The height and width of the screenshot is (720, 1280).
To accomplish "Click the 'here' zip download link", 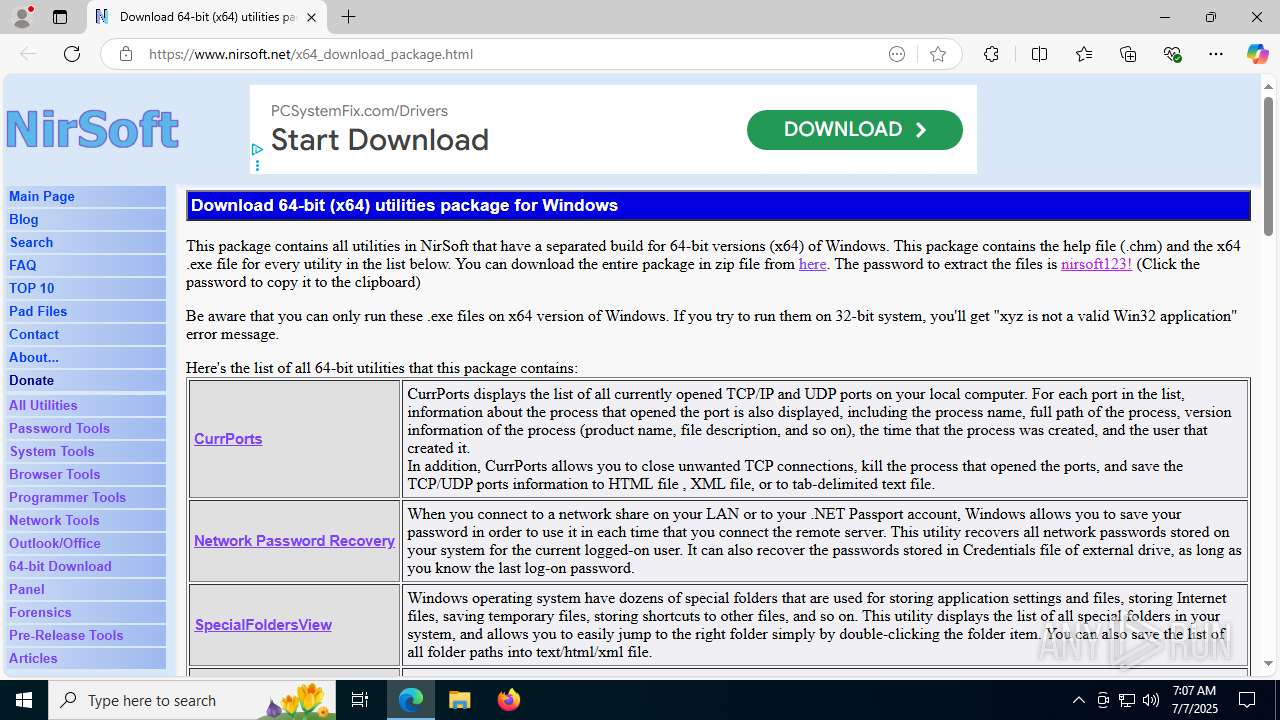I will (x=812, y=264).
